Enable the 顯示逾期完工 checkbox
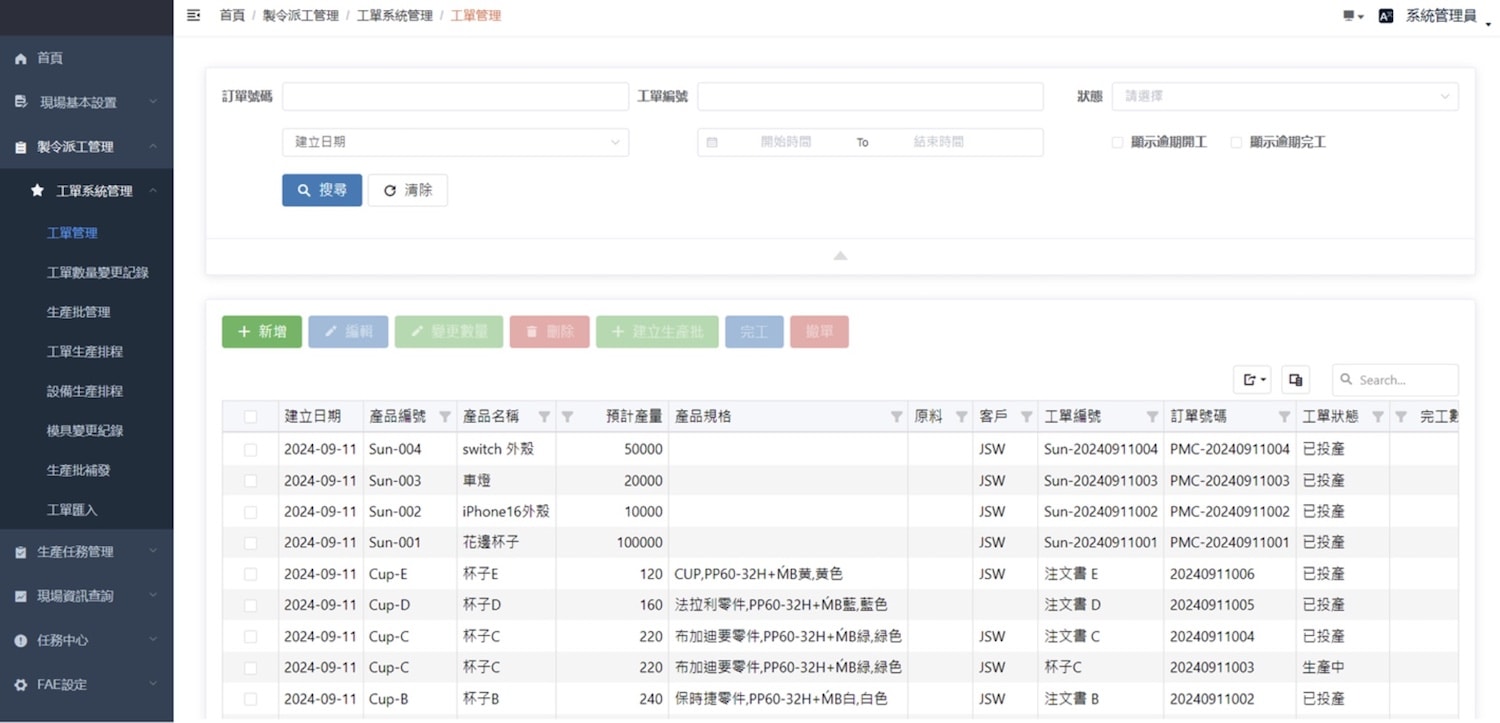 coord(1236,143)
